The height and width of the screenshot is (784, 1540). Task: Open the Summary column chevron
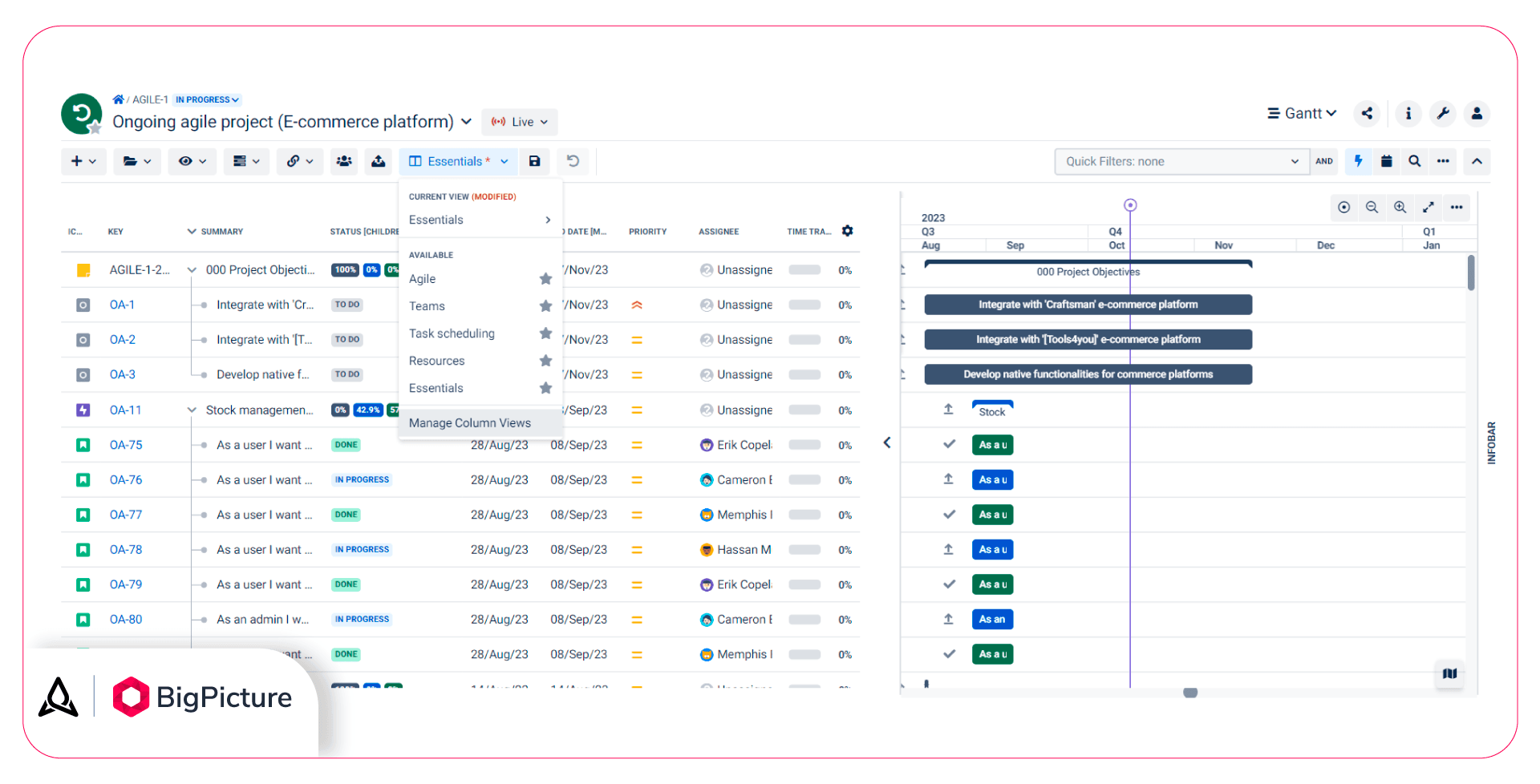[192, 231]
